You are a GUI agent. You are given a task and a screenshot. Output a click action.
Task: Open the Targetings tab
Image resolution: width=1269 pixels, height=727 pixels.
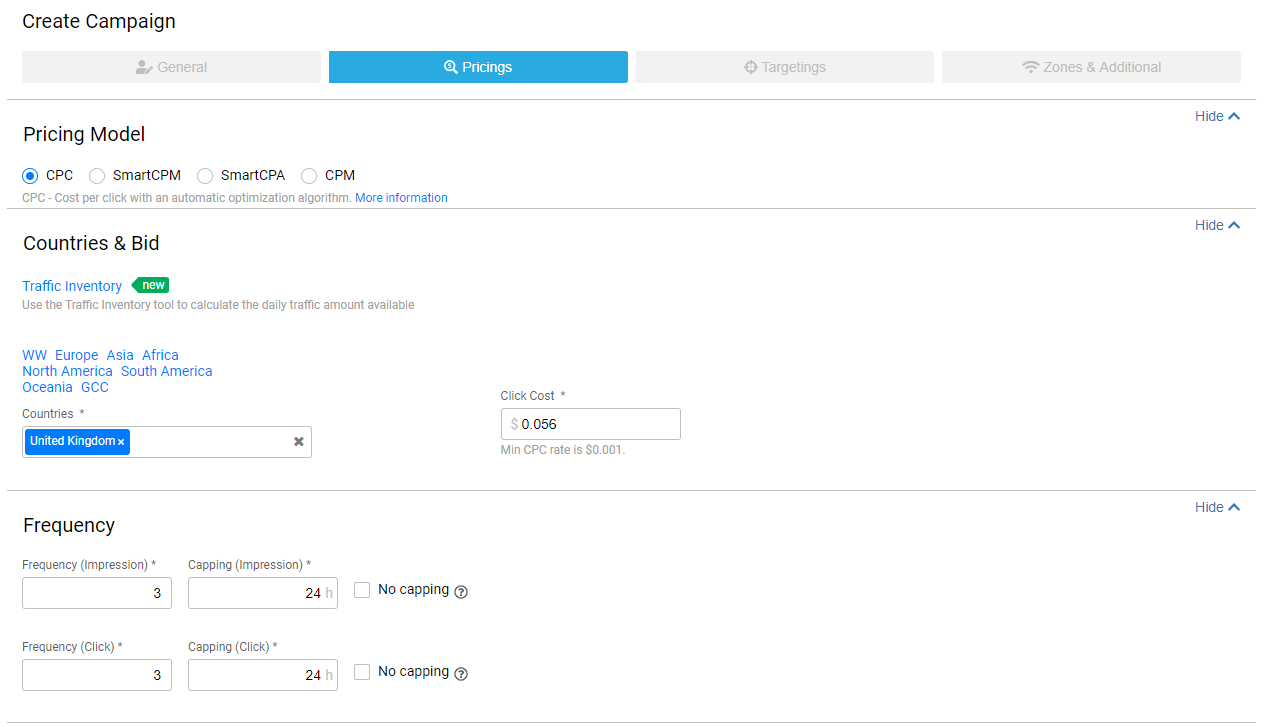point(785,67)
